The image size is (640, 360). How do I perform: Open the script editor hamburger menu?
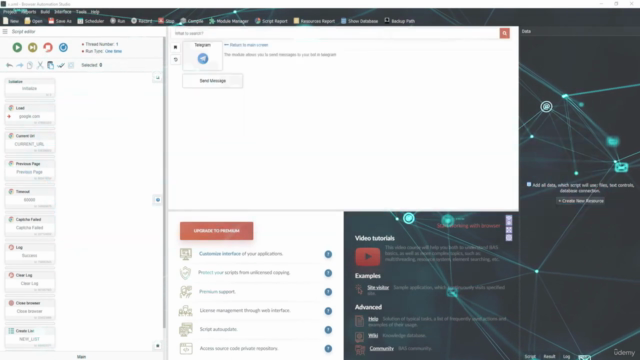(5, 31)
